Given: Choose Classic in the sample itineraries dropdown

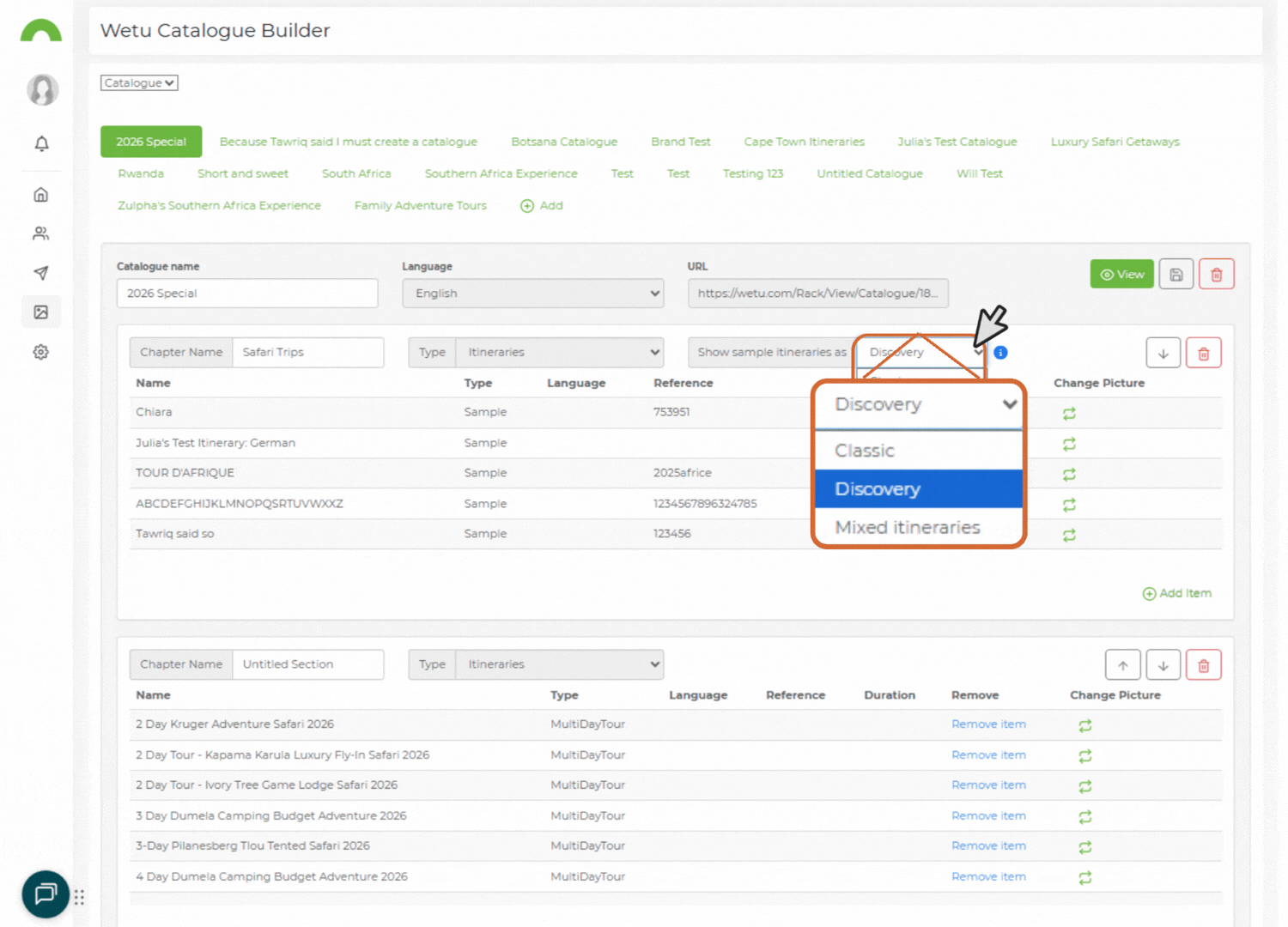Looking at the screenshot, I should [x=864, y=450].
